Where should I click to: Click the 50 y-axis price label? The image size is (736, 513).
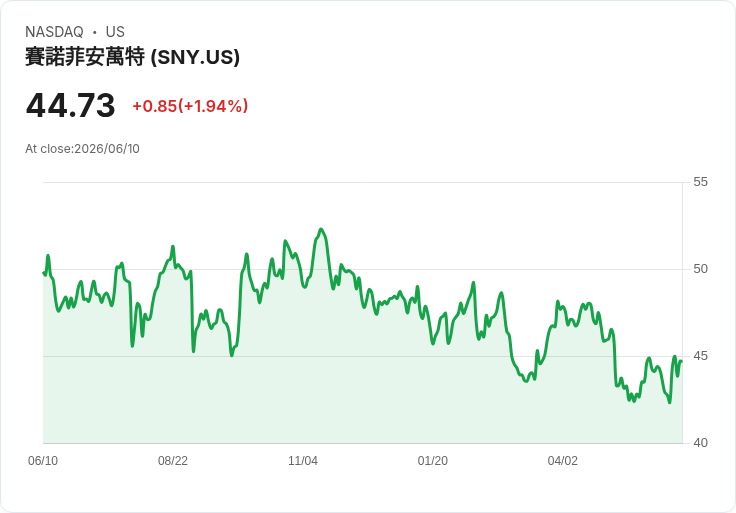(700, 269)
